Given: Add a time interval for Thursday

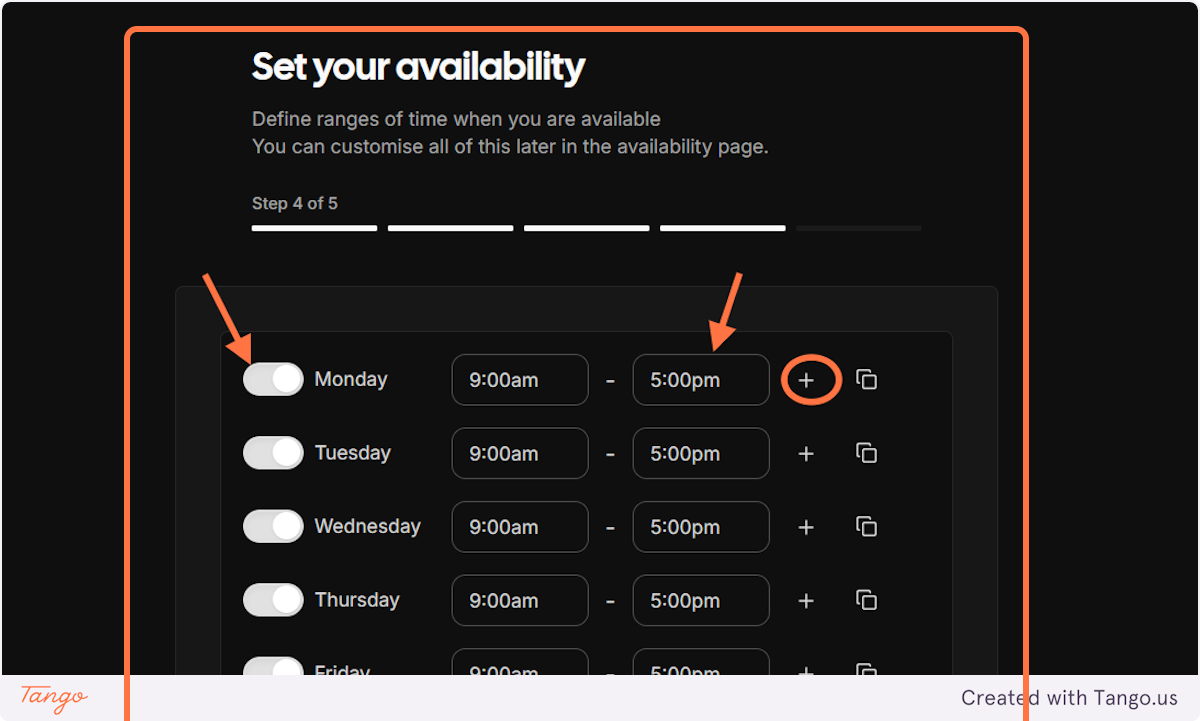Looking at the screenshot, I should click(806, 600).
